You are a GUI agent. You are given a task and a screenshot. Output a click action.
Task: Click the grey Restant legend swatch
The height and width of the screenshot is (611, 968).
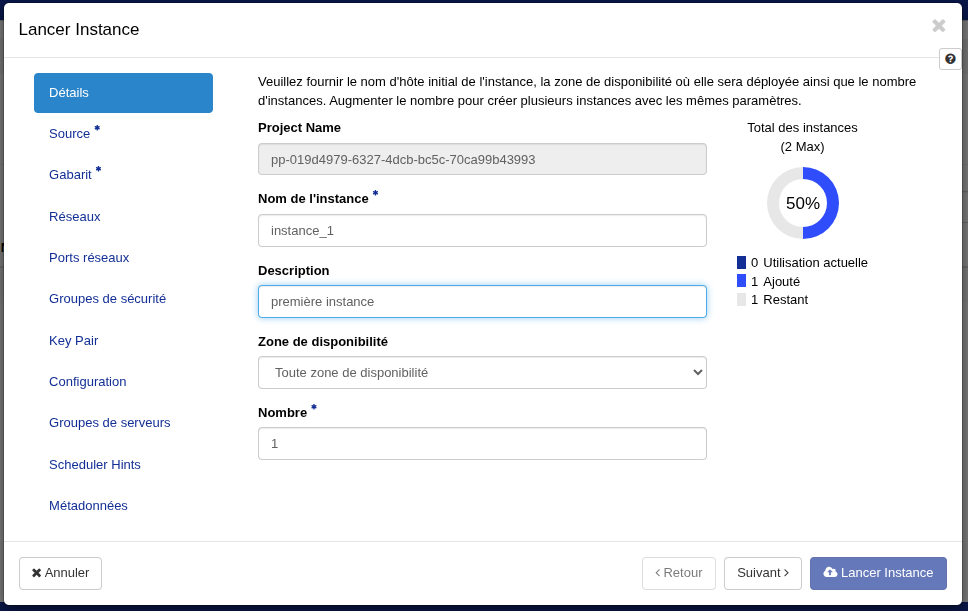(x=741, y=299)
